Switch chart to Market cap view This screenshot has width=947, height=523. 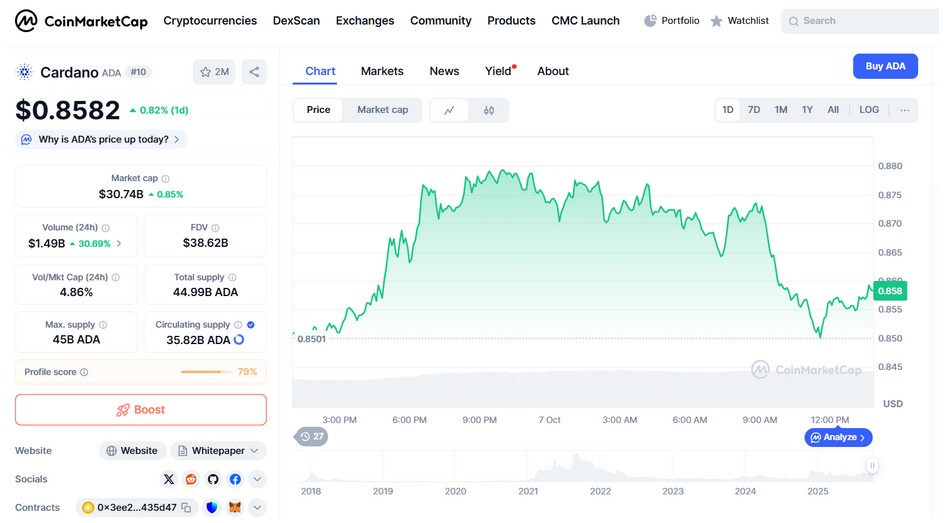tap(382, 110)
